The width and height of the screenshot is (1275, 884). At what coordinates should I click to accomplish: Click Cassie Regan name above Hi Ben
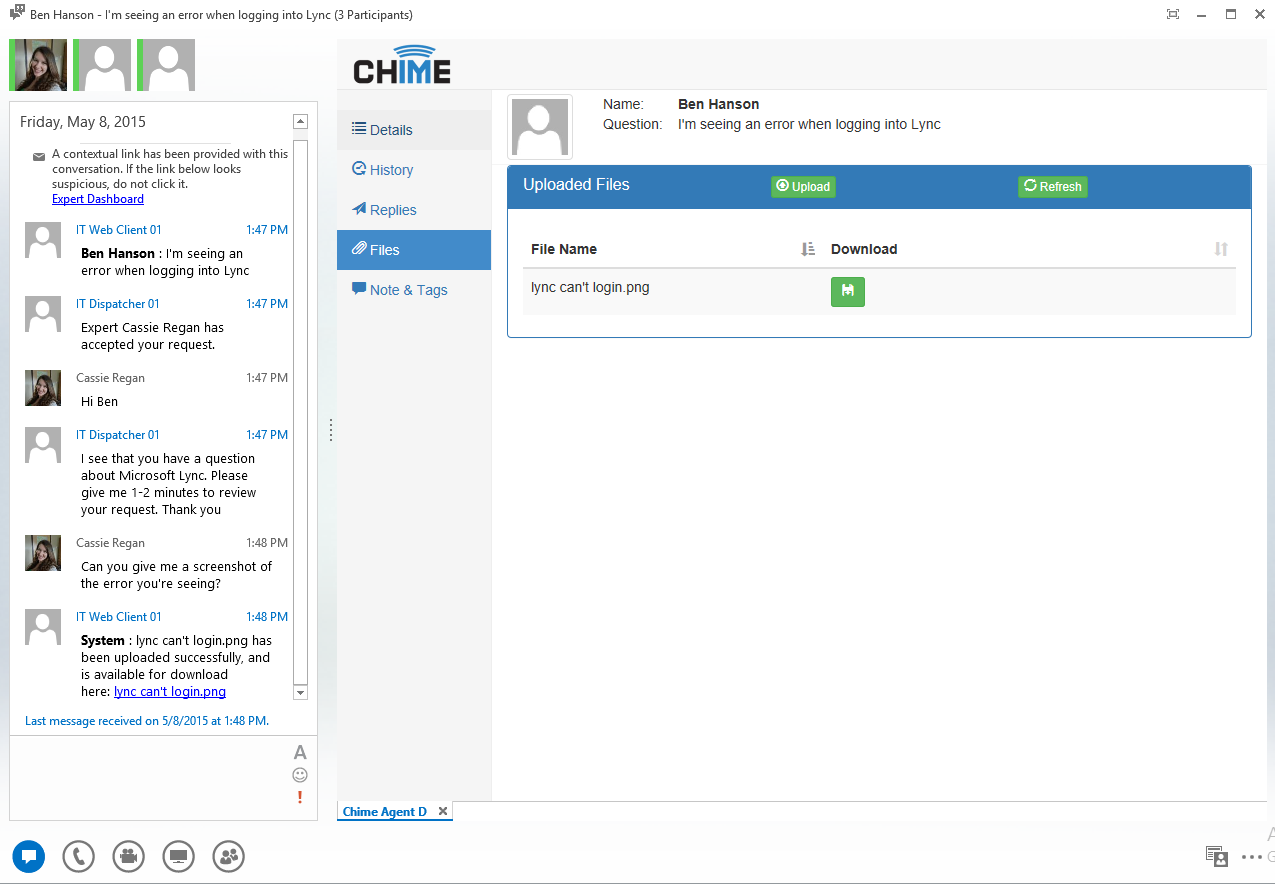[110, 378]
